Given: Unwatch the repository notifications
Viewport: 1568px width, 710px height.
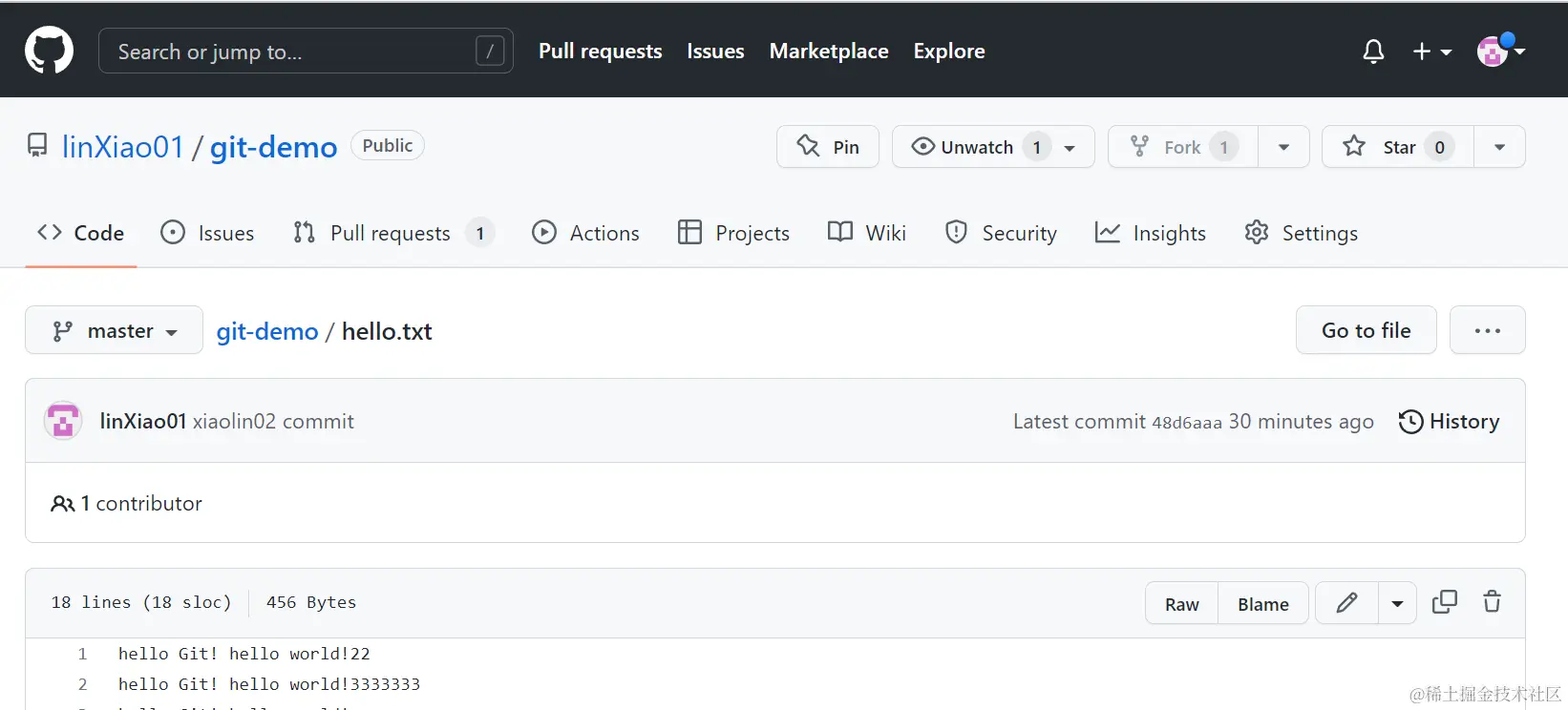Looking at the screenshot, I should point(993,147).
